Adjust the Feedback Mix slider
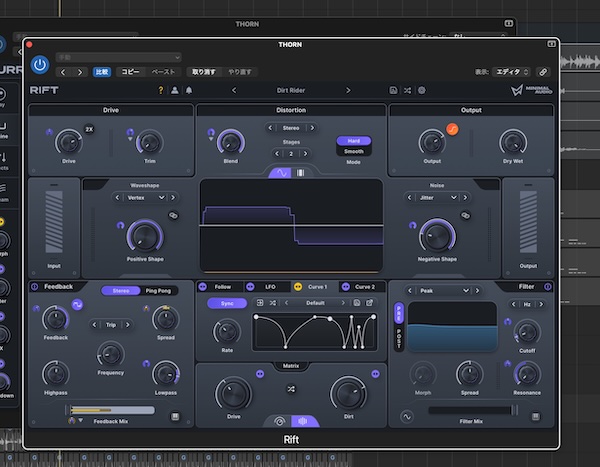600x467 pixels. tap(111, 410)
